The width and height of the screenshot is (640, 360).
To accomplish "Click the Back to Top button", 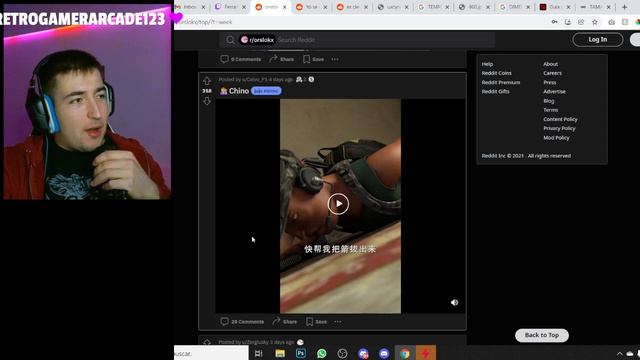I will click(542, 335).
